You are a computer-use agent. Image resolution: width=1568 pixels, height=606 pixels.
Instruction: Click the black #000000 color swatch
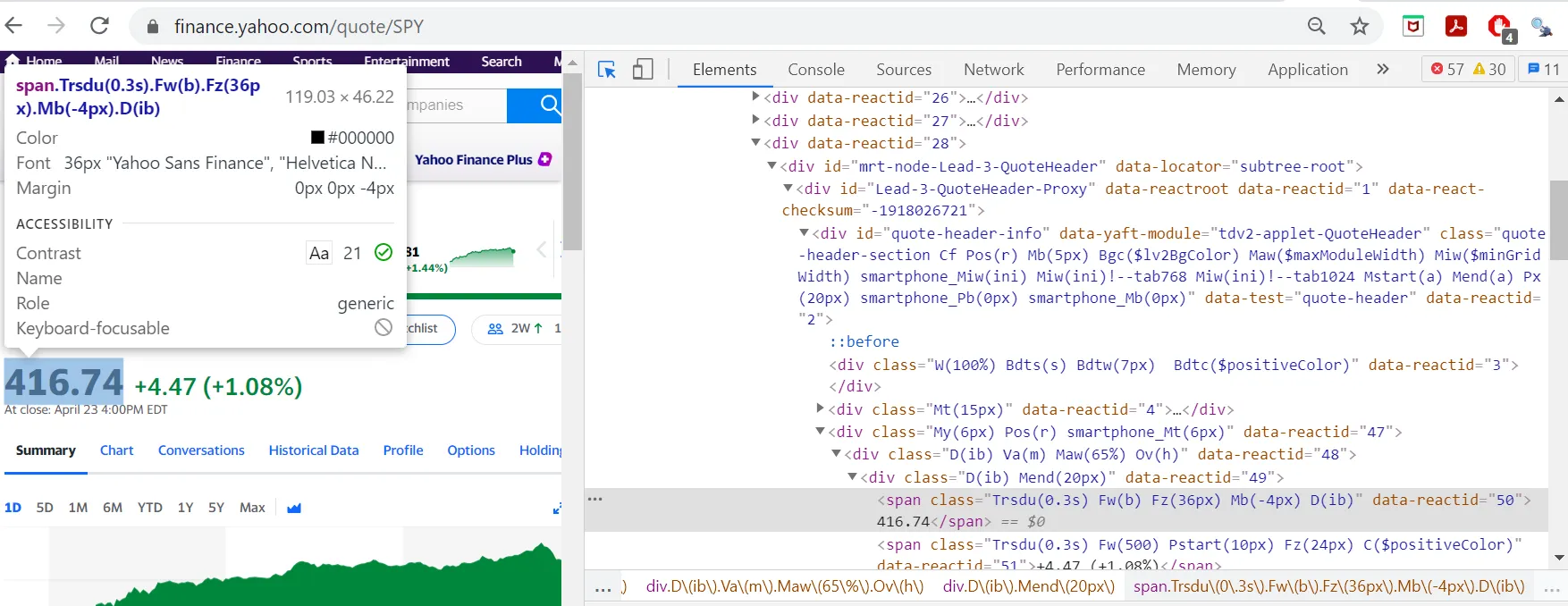click(x=317, y=138)
